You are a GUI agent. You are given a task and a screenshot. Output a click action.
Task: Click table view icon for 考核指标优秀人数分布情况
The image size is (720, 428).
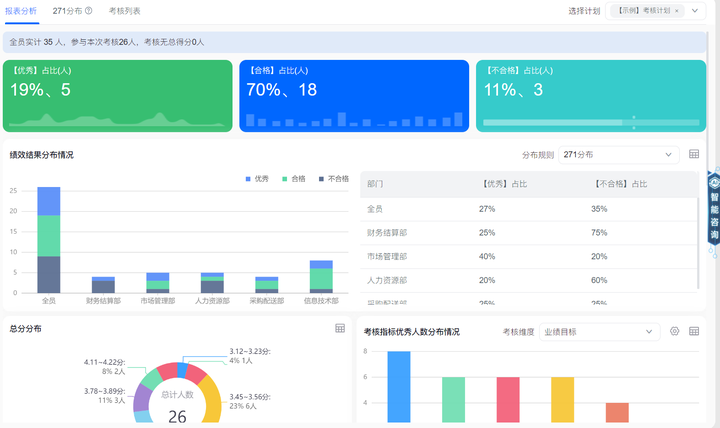[x=694, y=331]
